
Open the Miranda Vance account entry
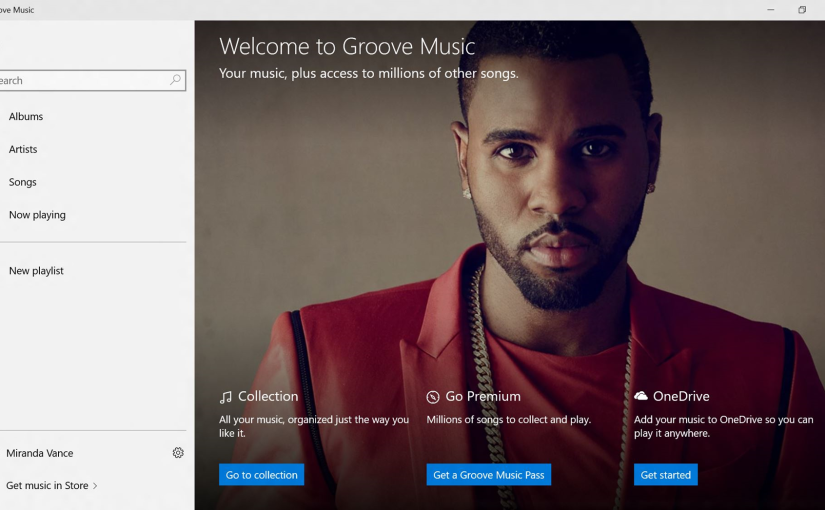point(40,453)
